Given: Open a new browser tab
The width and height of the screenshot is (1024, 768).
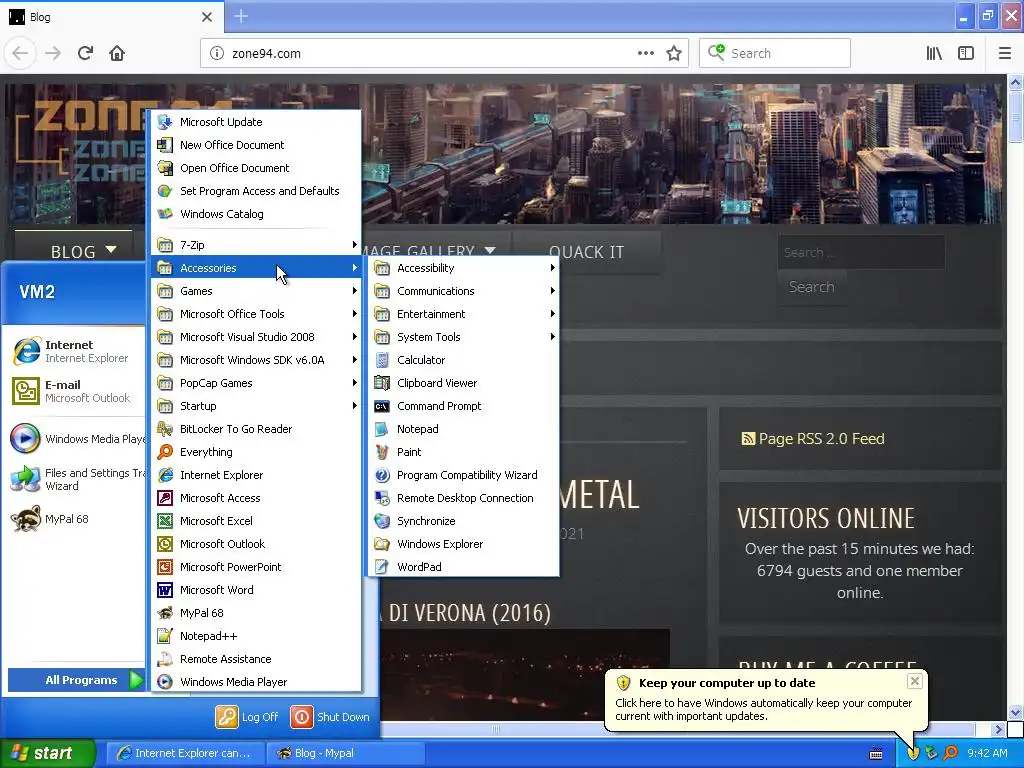Looking at the screenshot, I should [x=241, y=16].
